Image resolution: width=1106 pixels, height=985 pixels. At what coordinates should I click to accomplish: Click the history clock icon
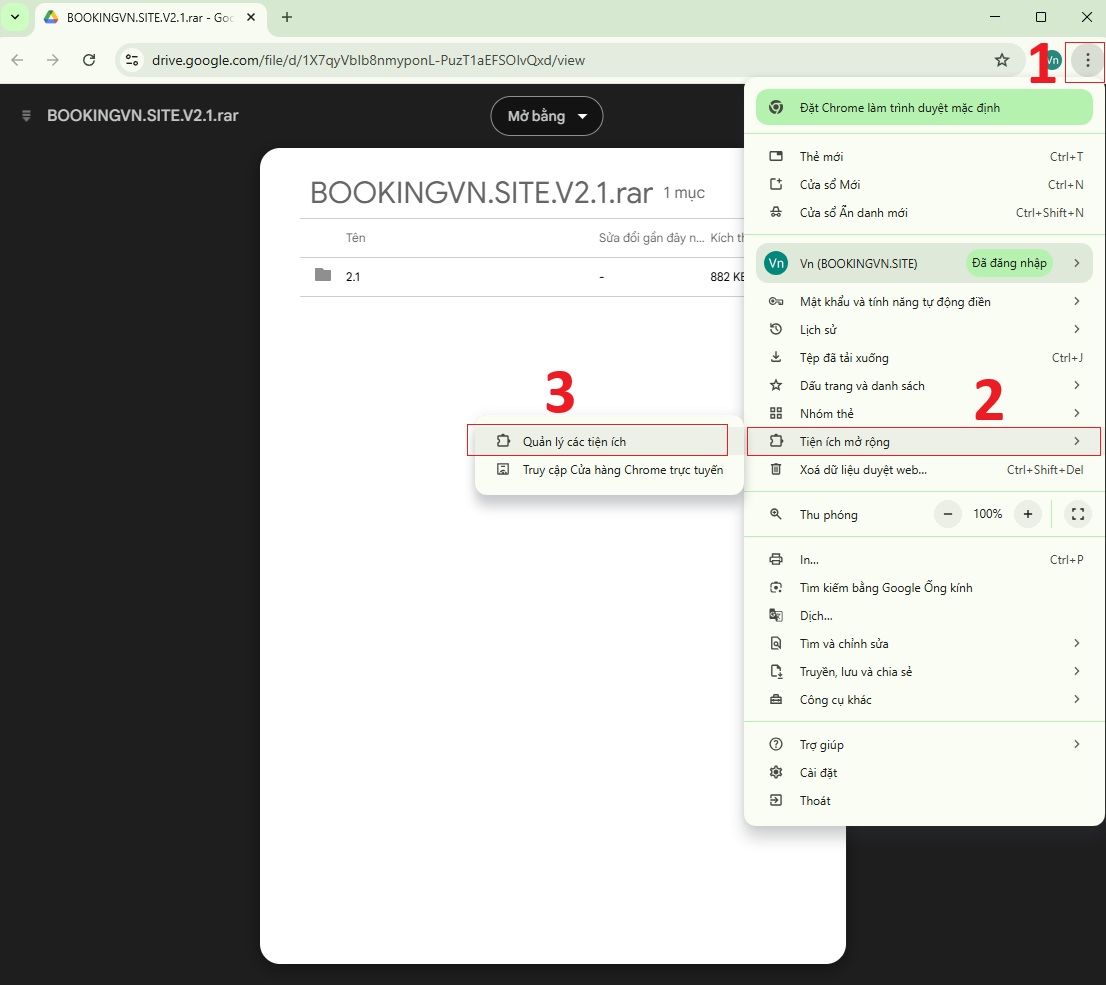coord(776,329)
